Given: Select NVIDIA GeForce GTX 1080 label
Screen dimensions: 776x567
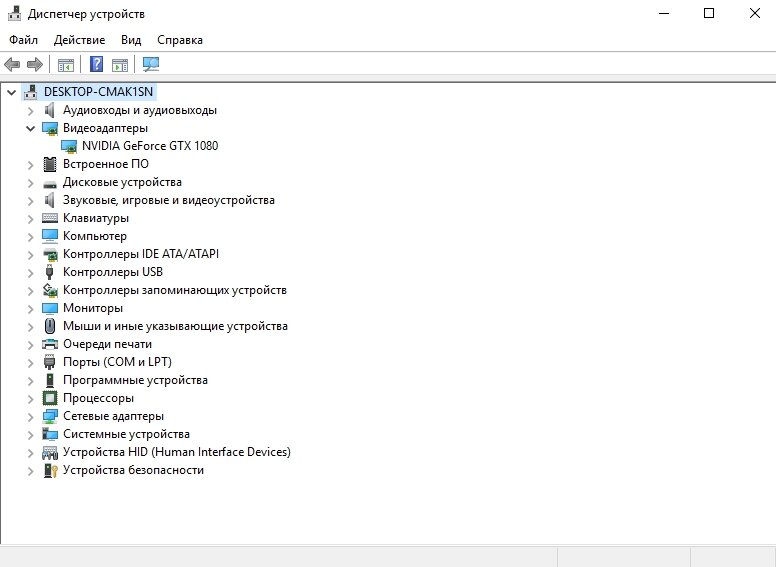Looking at the screenshot, I should coord(150,146).
